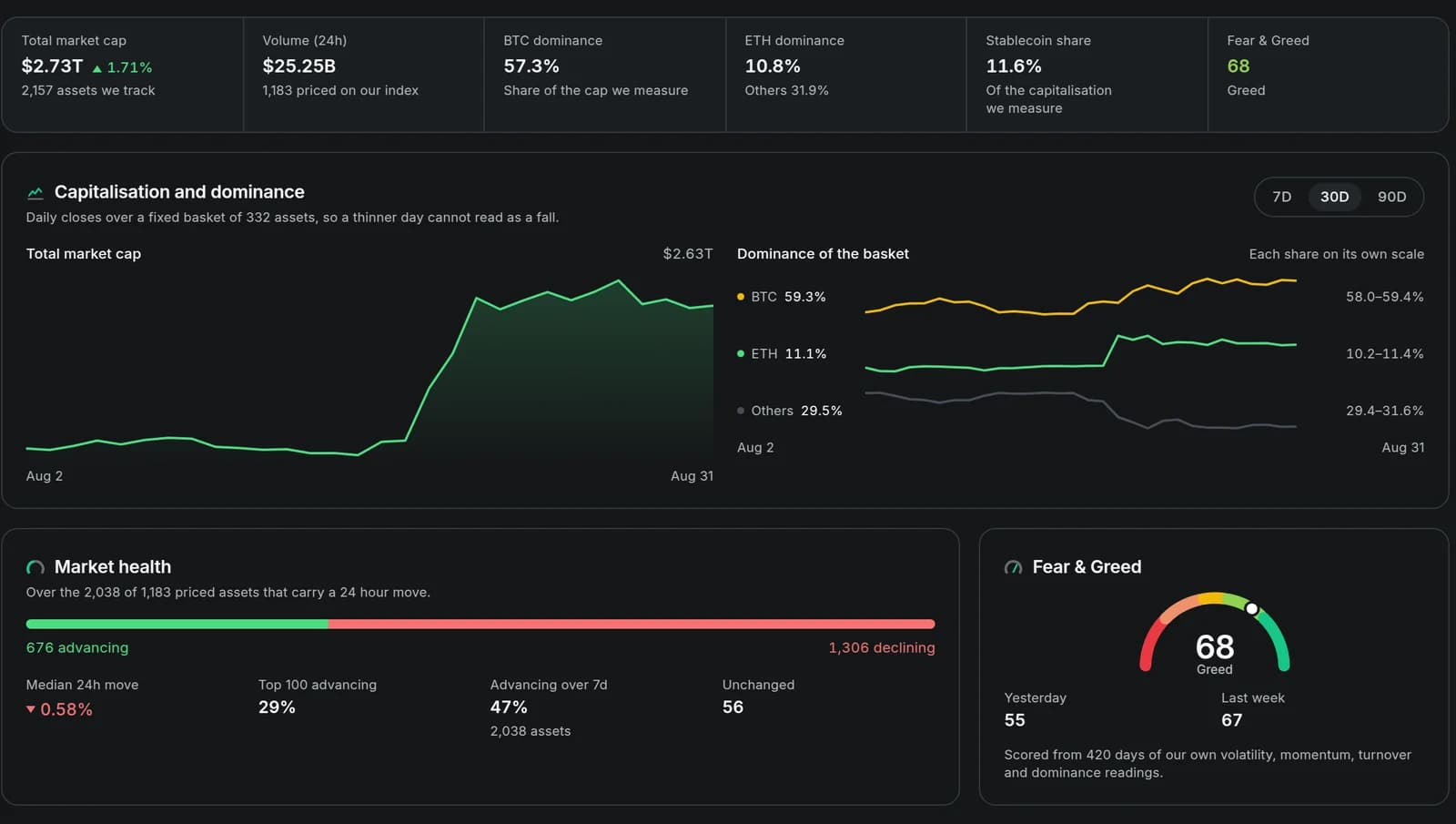The height and width of the screenshot is (824, 1456).
Task: Click '2,157 assets we track'
Action: coord(88,90)
